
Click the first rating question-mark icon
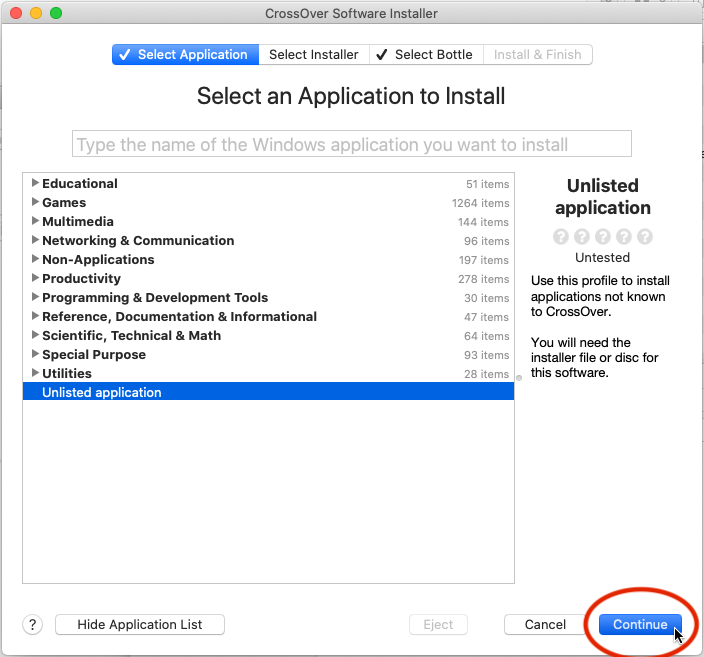tap(561, 236)
